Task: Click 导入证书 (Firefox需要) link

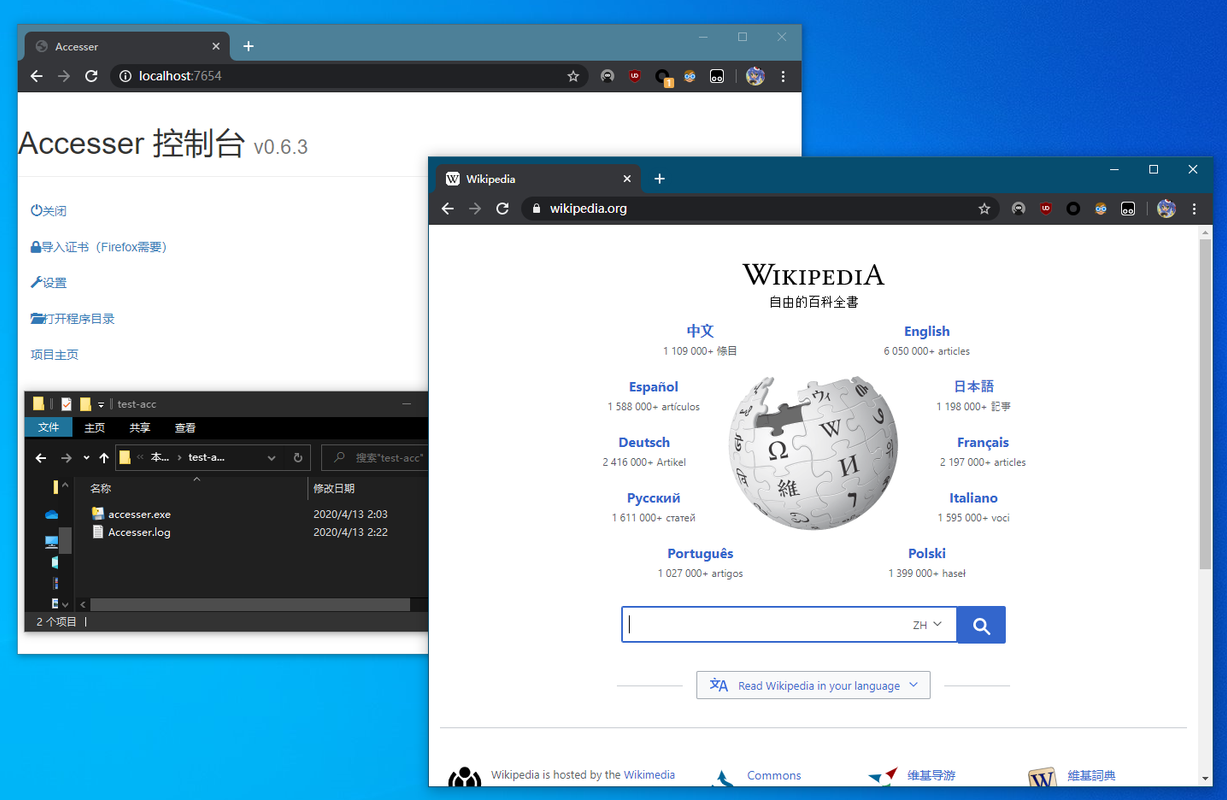Action: [98, 247]
